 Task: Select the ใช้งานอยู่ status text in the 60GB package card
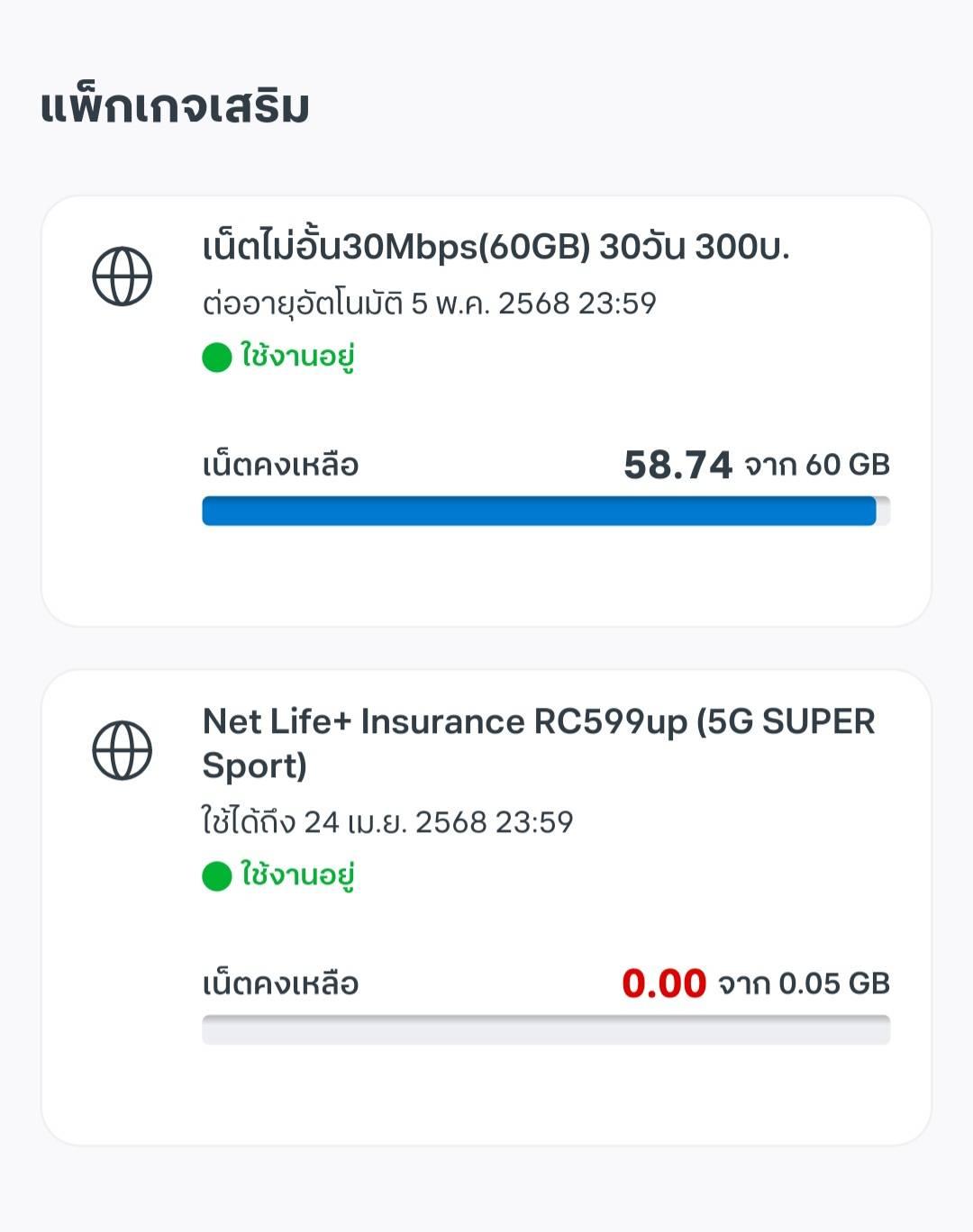point(296,357)
